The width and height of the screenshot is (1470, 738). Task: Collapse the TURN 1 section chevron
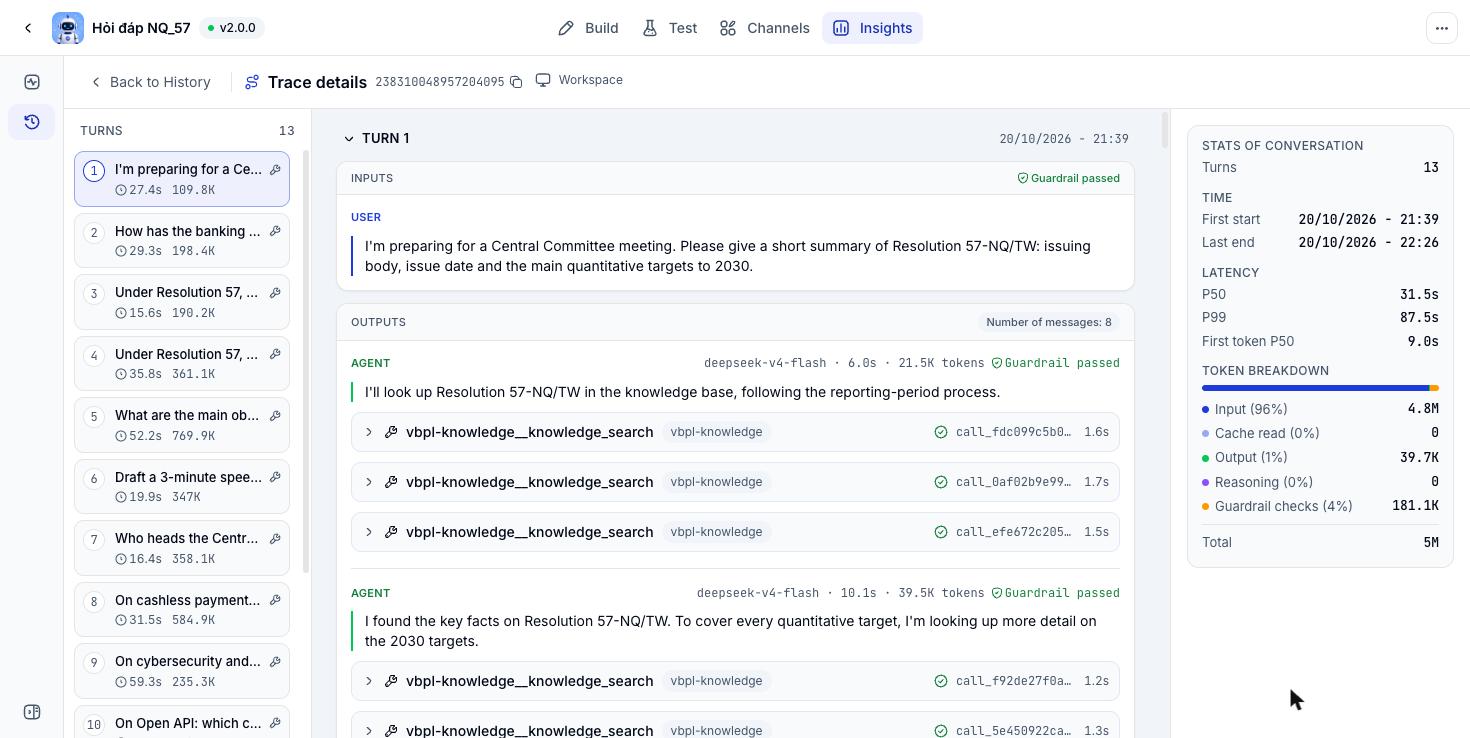click(349, 139)
